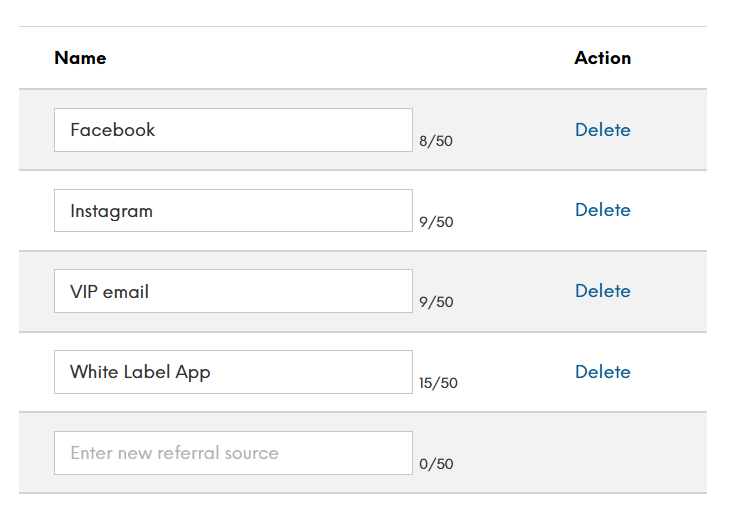Click the Name column header
This screenshot has height=507, width=733.
[80, 58]
